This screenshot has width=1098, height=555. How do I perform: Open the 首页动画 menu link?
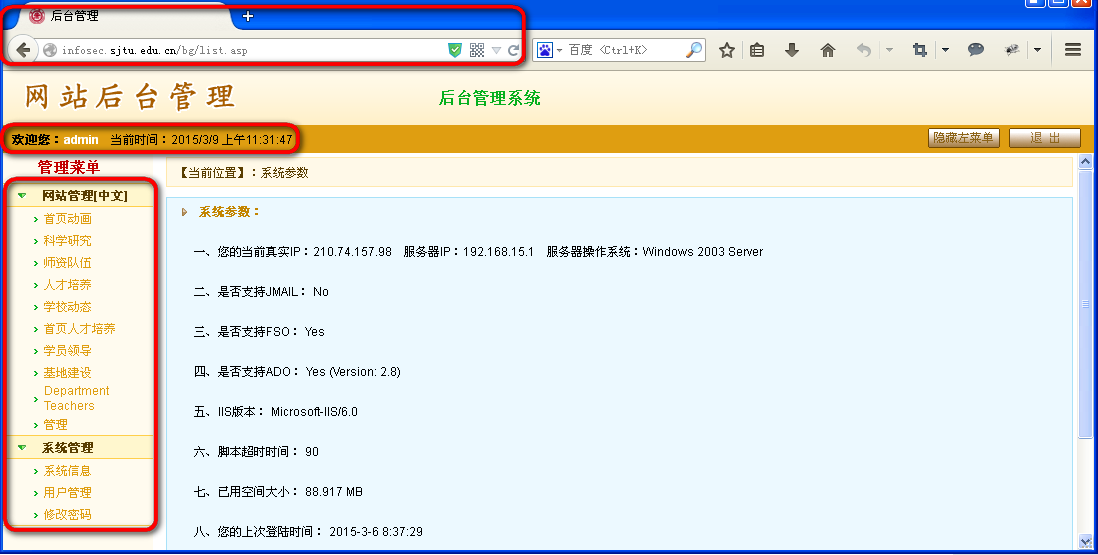(67, 218)
